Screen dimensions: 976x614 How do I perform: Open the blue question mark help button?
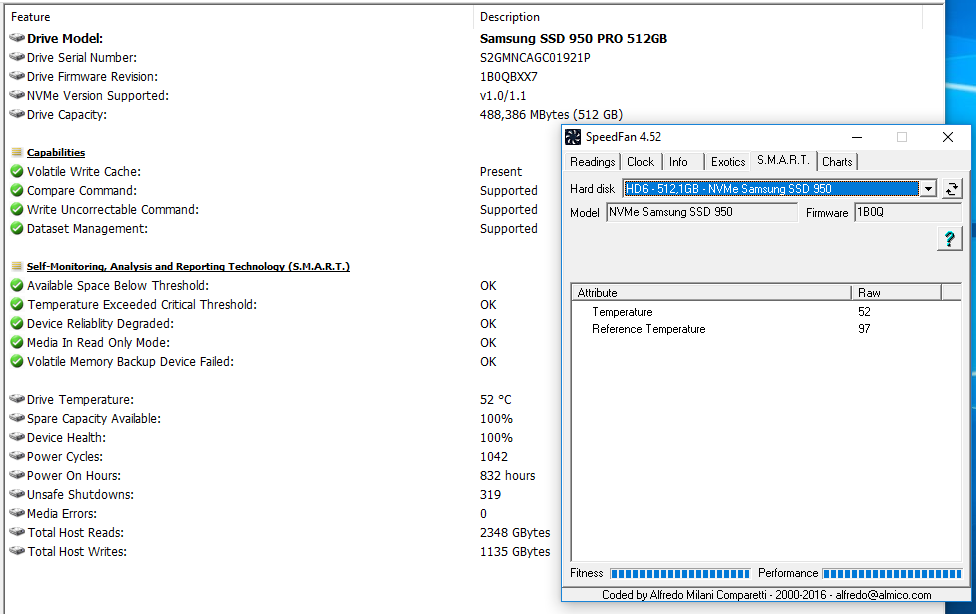[949, 239]
